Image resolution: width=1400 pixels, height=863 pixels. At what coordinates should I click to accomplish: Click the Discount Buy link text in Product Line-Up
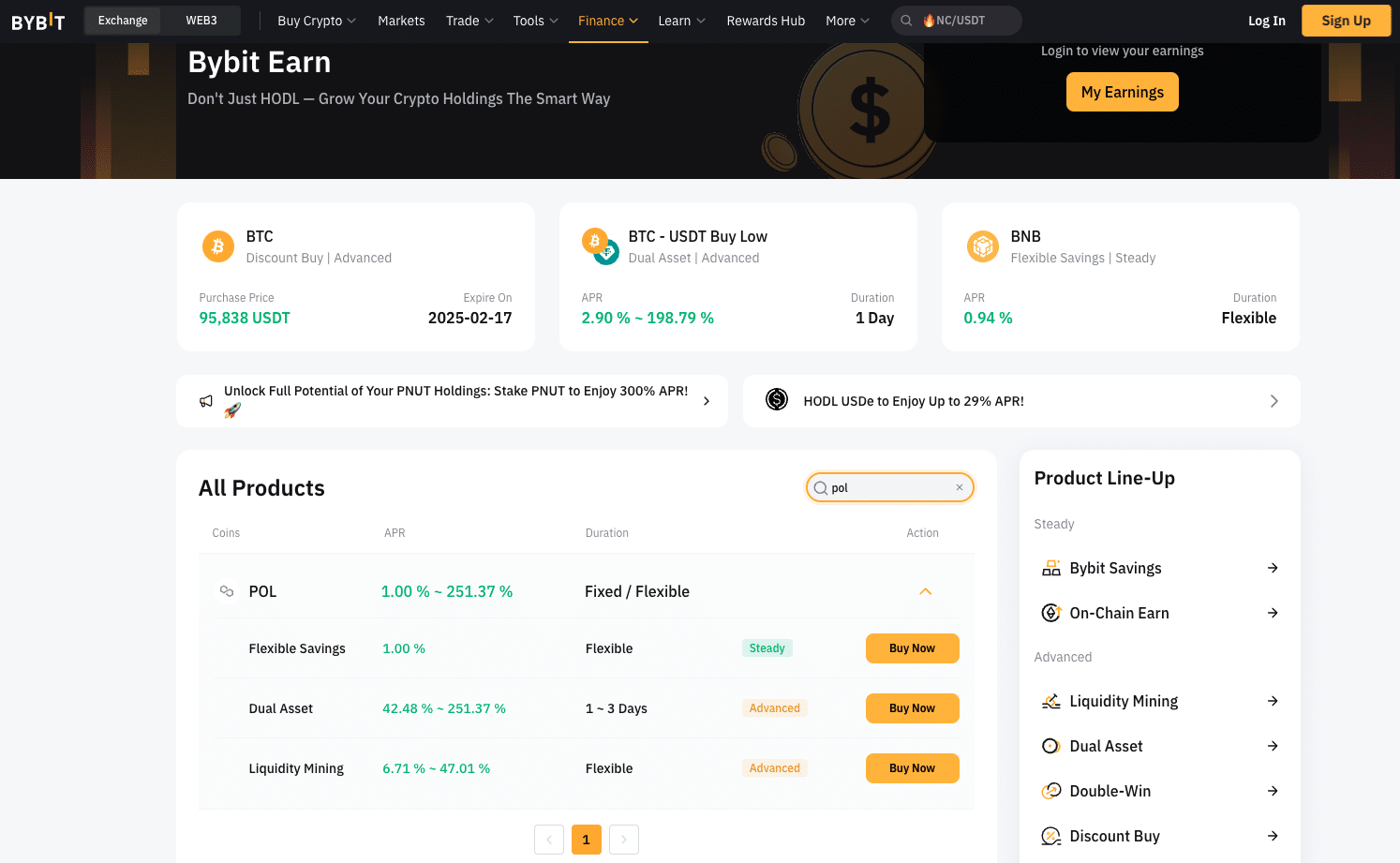[x=1114, y=836]
